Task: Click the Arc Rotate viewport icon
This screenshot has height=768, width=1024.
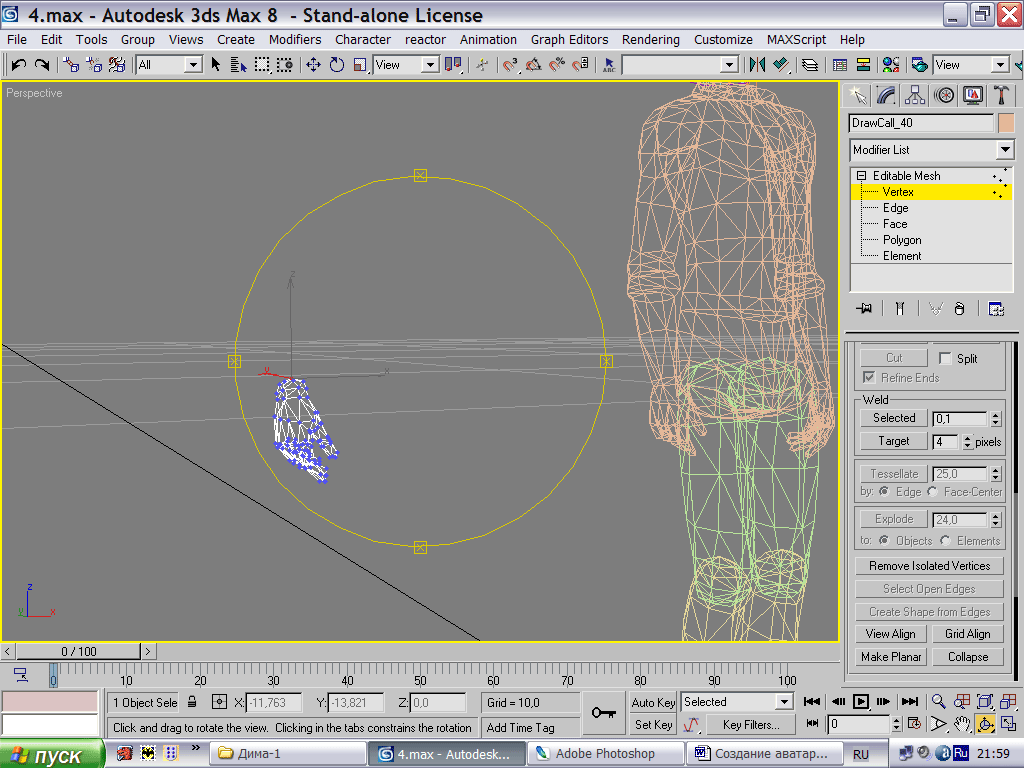Action: 985,724
